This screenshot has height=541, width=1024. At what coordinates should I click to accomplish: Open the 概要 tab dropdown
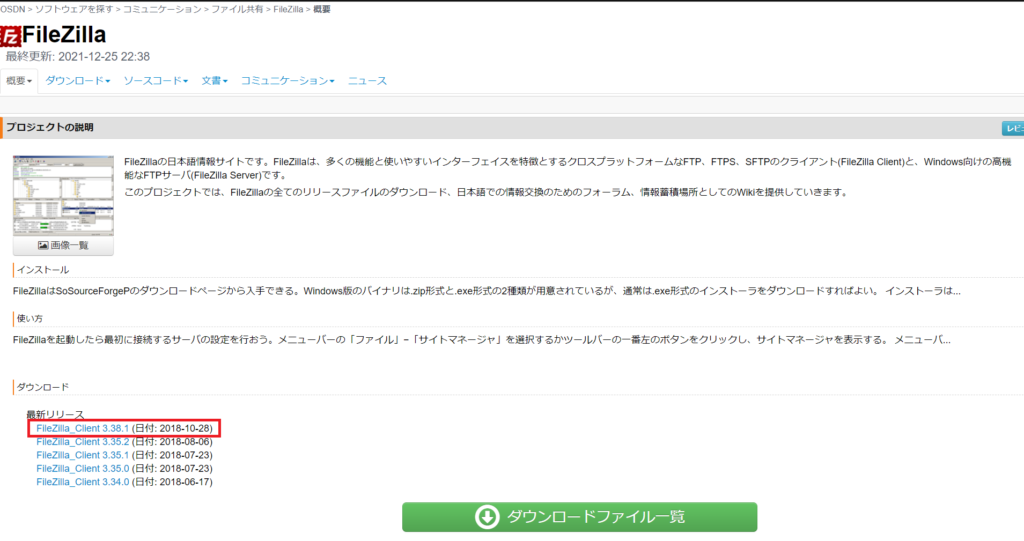(x=19, y=81)
